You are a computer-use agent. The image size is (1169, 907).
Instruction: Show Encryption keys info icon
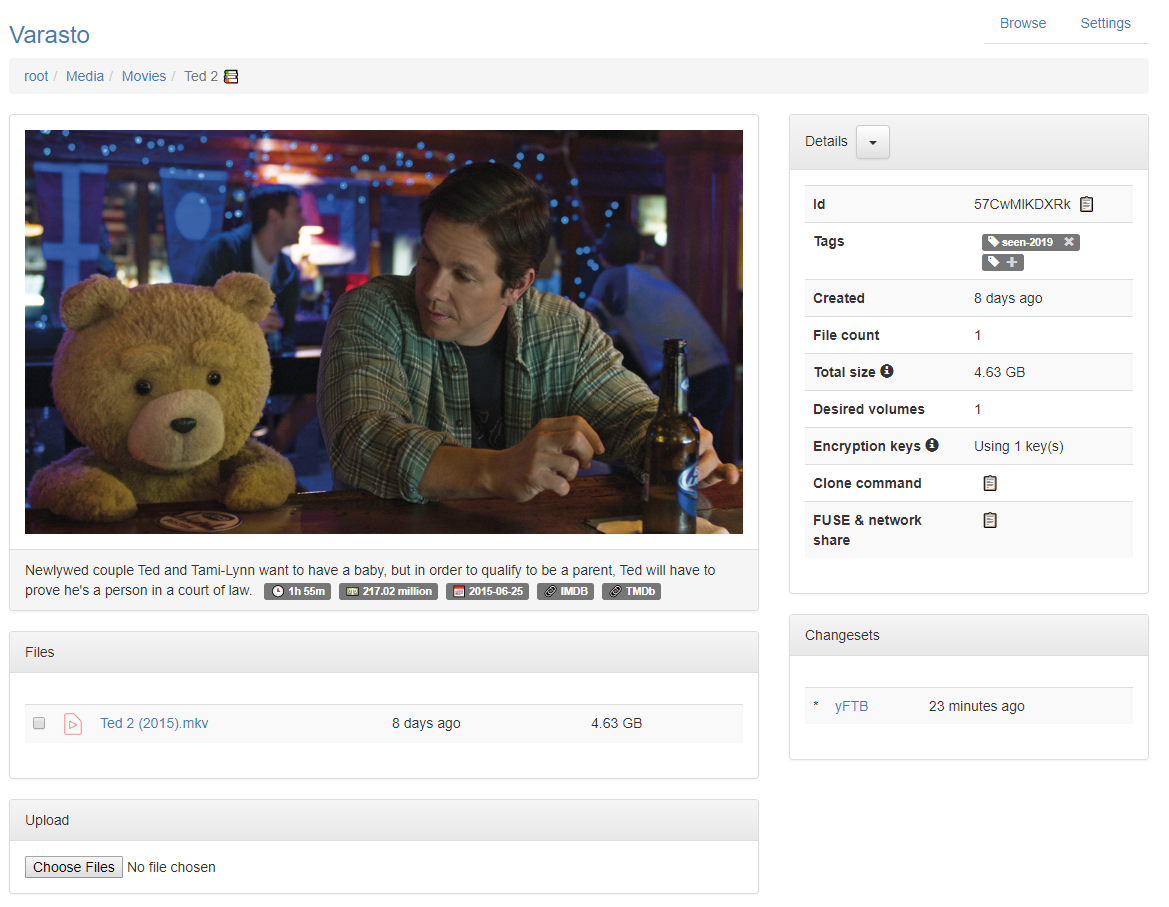(x=932, y=445)
